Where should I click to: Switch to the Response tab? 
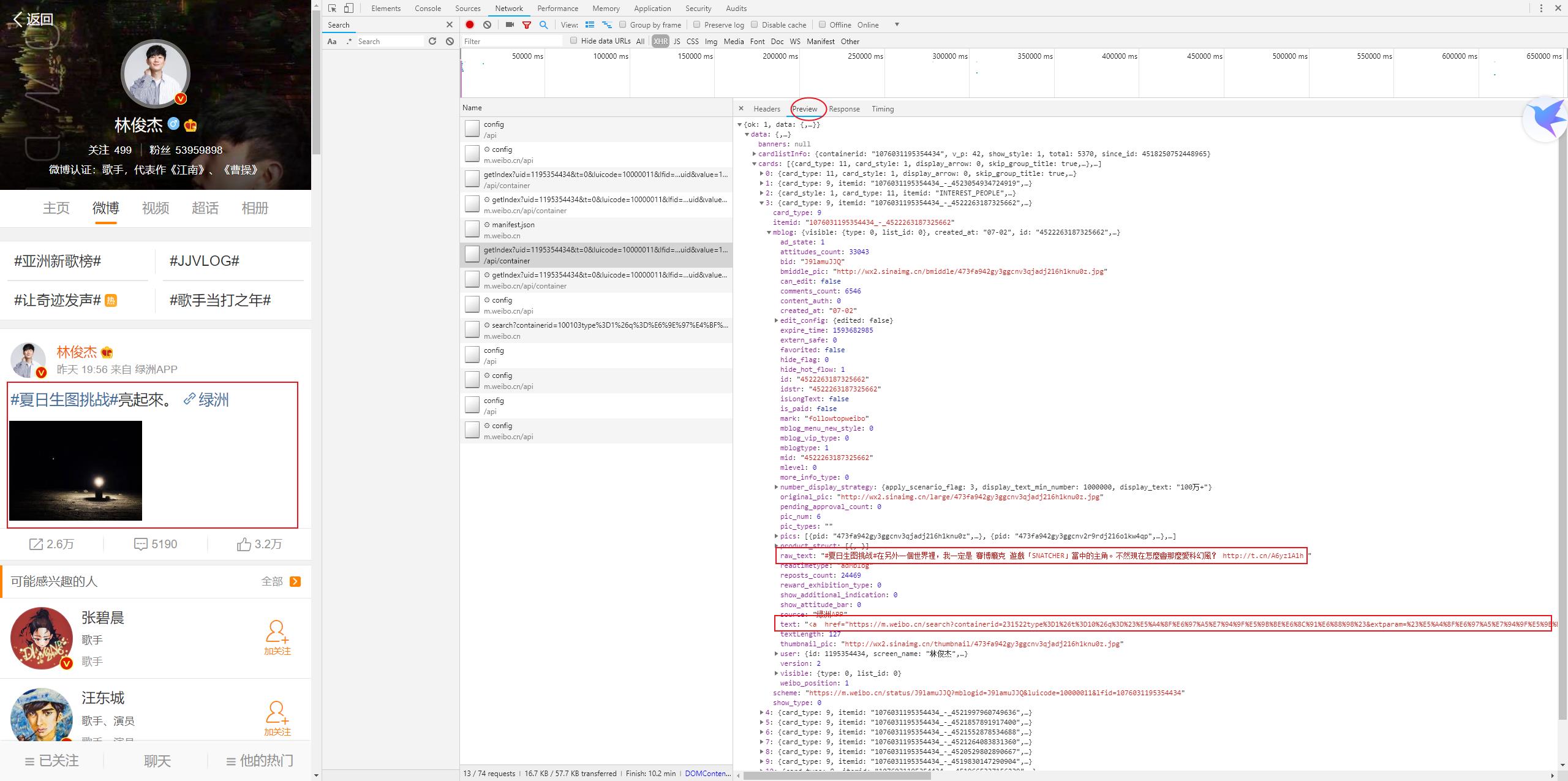tap(844, 109)
